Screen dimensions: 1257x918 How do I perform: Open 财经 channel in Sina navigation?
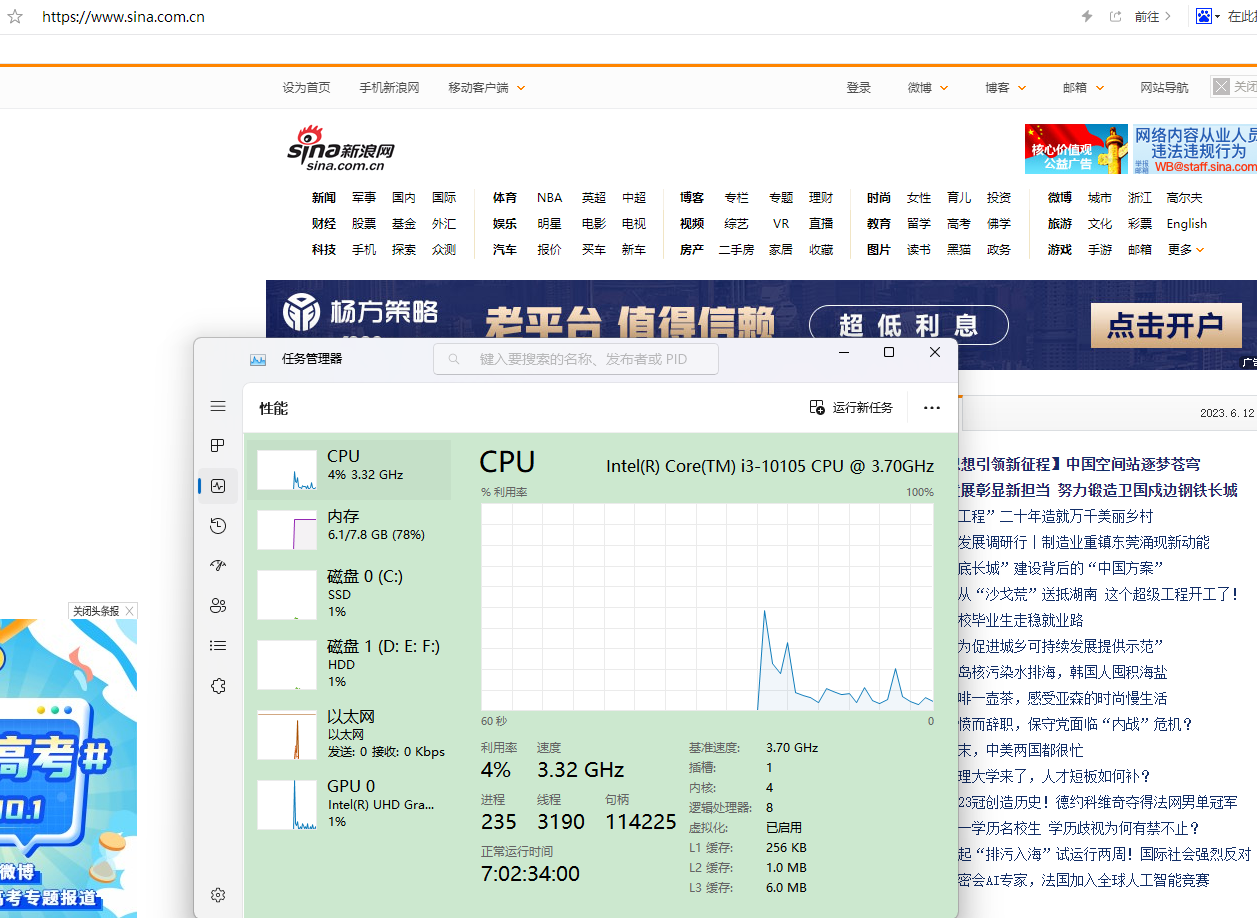tap(324, 224)
